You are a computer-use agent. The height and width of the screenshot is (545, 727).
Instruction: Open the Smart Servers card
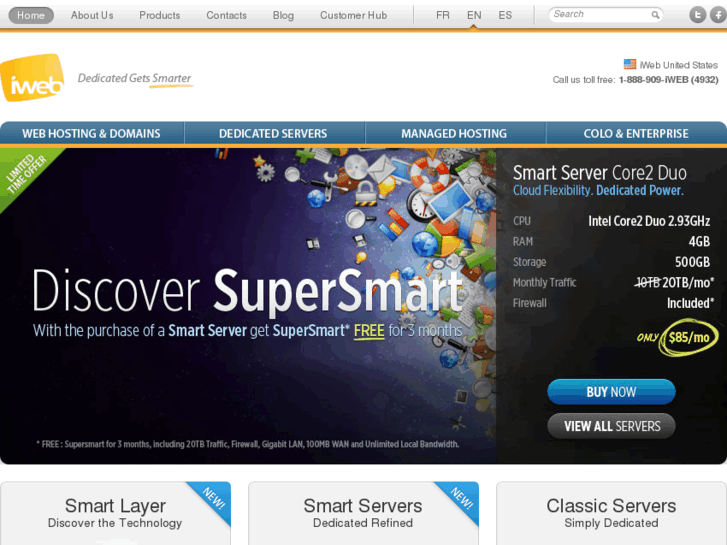[x=363, y=513]
